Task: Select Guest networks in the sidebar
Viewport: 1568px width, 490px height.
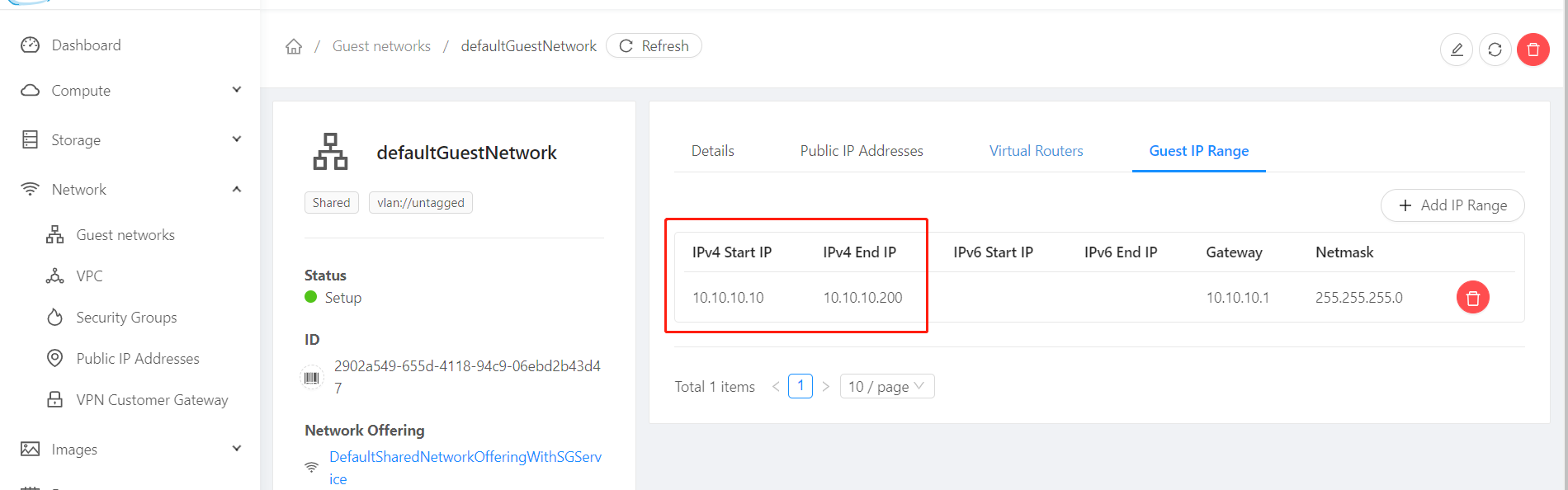Action: [x=125, y=234]
